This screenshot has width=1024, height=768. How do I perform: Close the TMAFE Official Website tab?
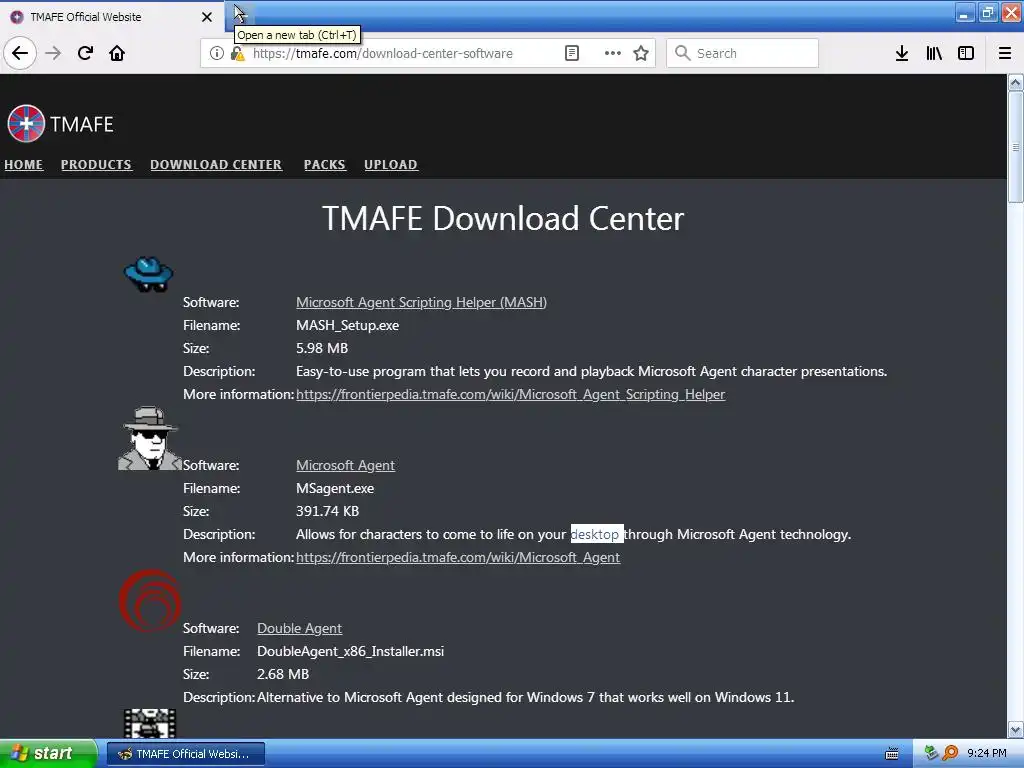click(x=207, y=17)
